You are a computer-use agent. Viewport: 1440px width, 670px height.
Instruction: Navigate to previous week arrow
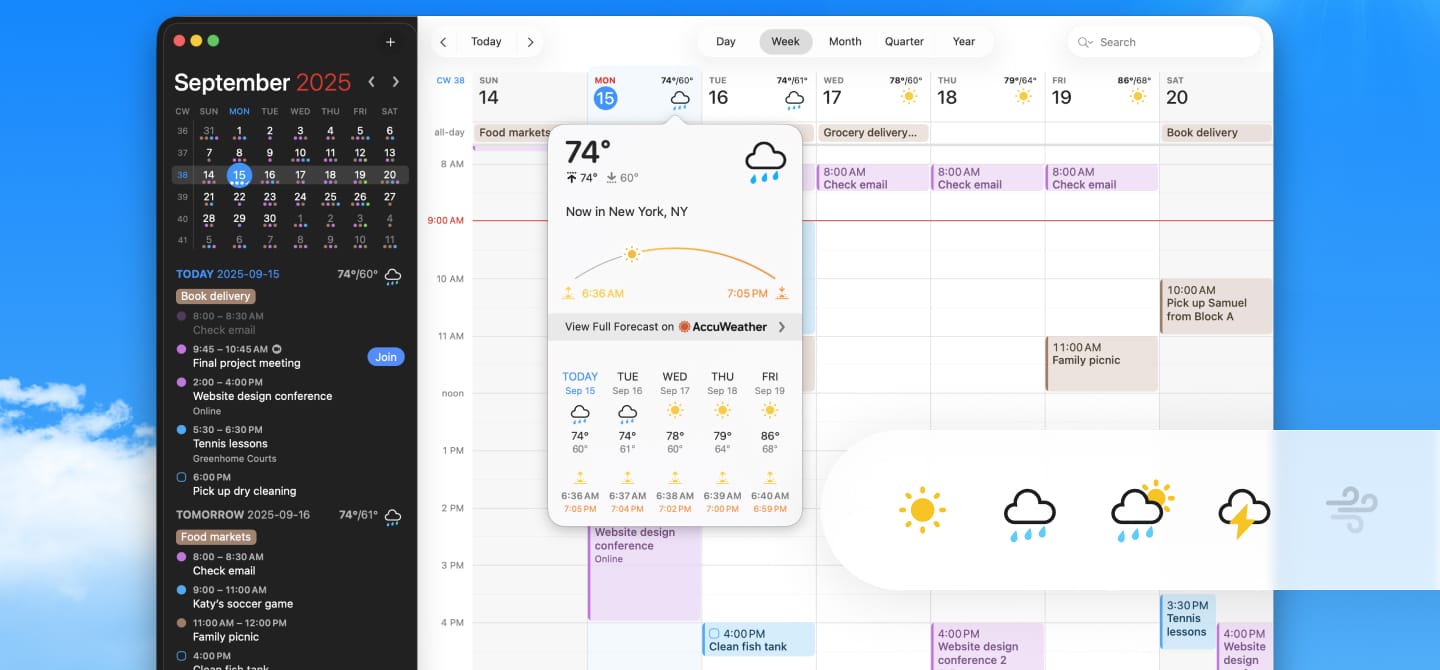[x=443, y=42]
